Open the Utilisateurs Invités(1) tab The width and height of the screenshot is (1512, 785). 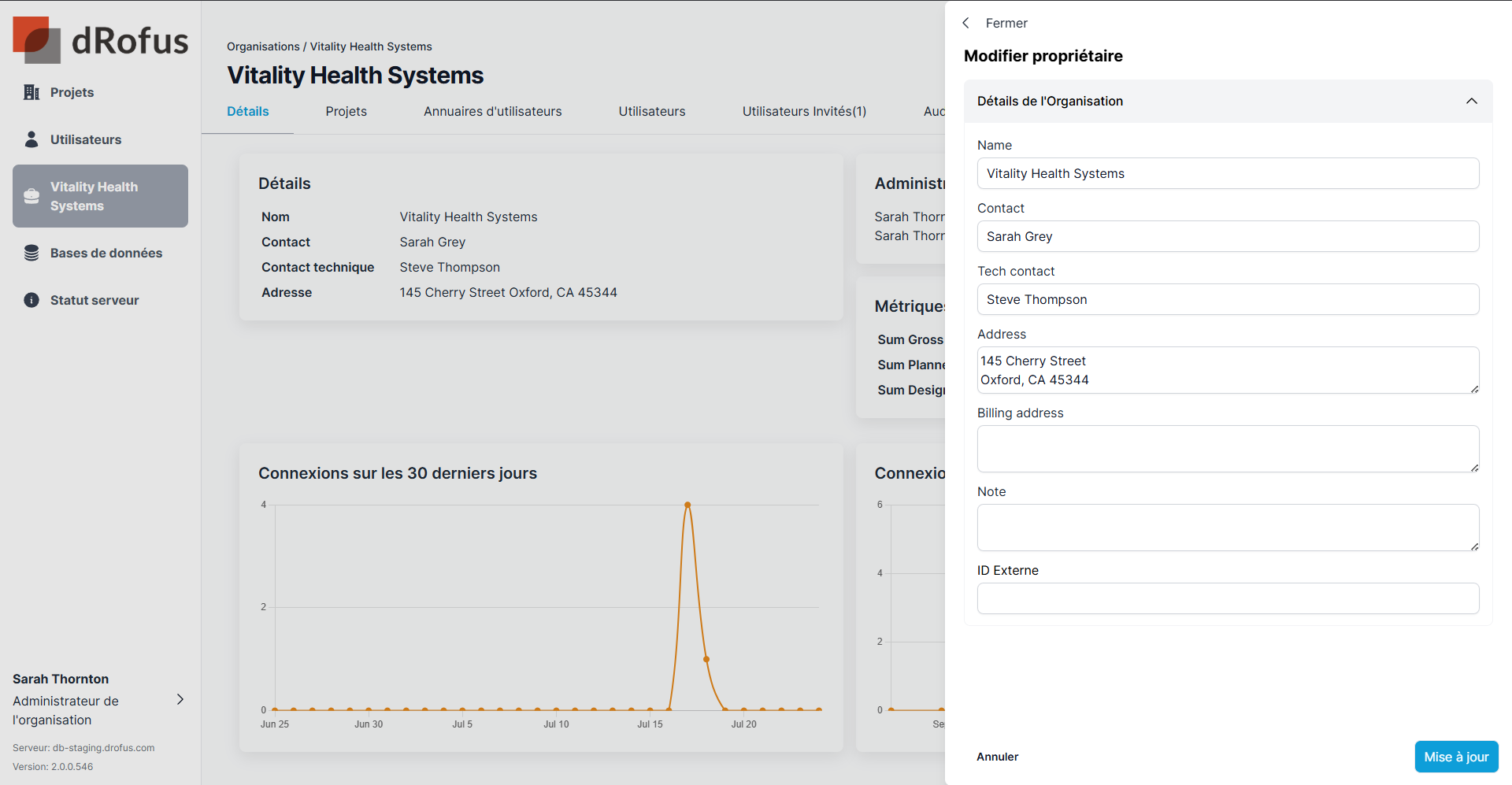point(803,112)
